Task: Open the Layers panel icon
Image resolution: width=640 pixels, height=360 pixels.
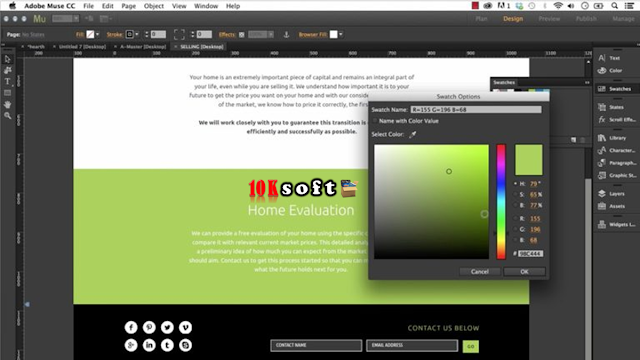Action: pos(602,193)
